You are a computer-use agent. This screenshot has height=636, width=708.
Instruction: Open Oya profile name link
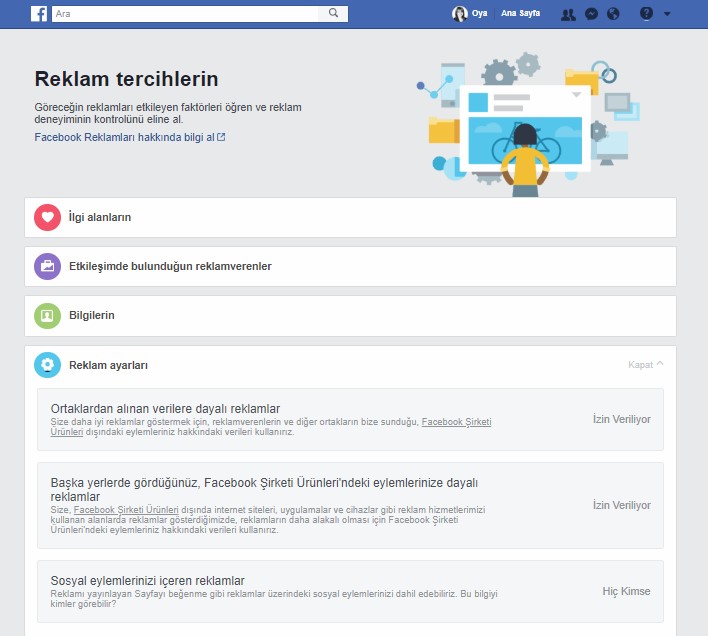click(x=480, y=14)
